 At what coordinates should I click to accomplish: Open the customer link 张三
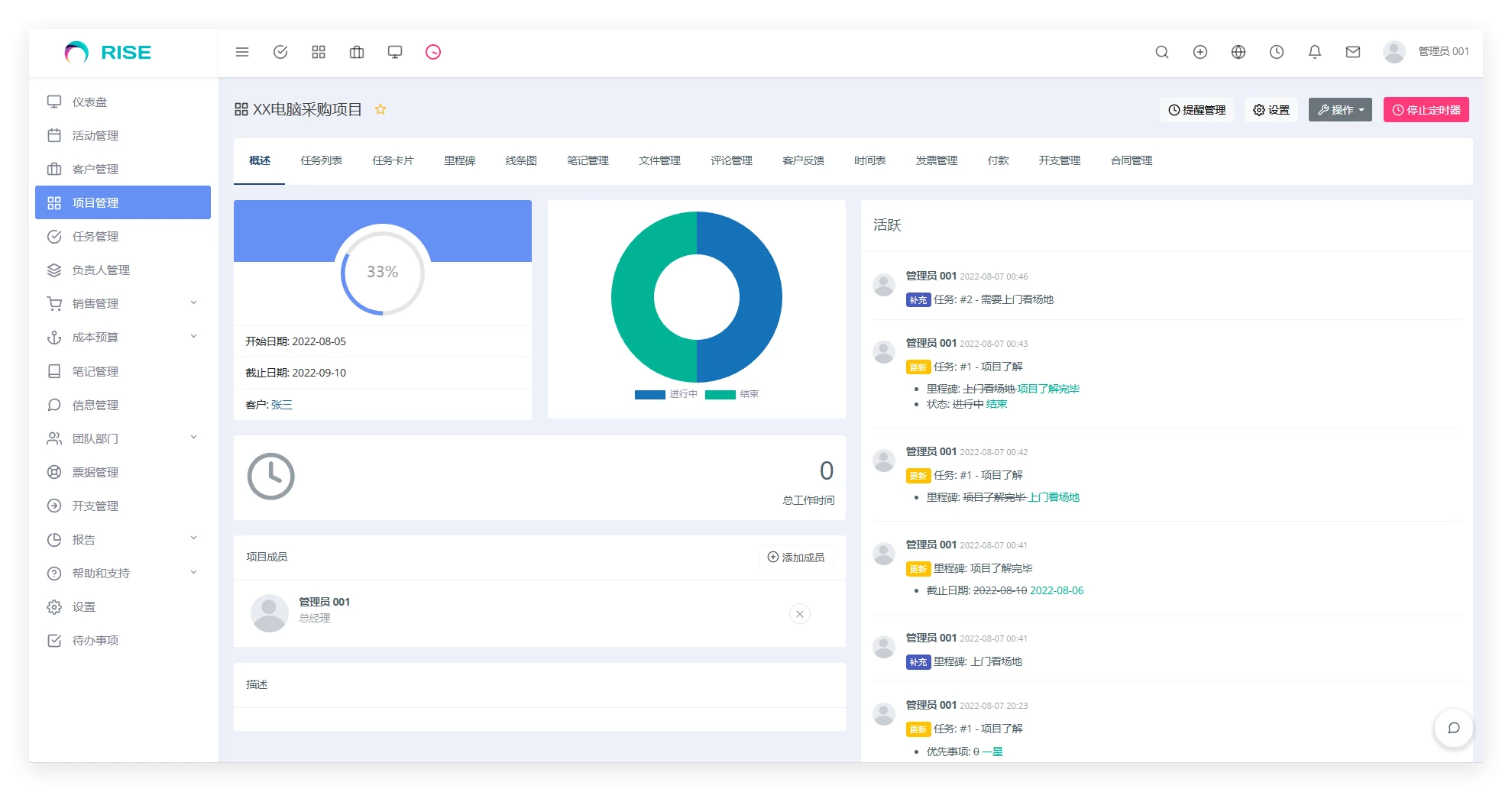click(x=281, y=405)
